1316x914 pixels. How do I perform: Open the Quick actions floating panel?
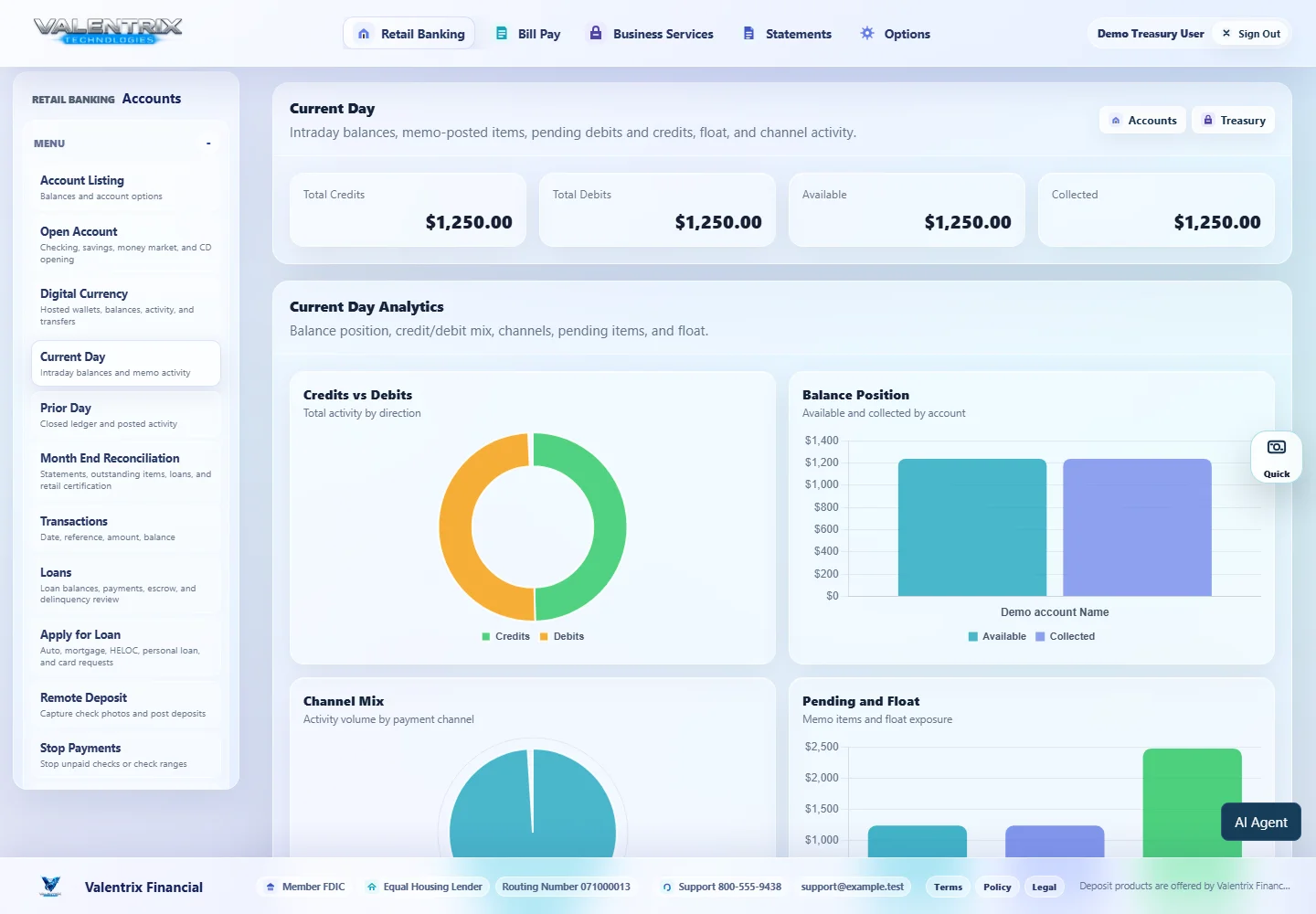[x=1276, y=456]
